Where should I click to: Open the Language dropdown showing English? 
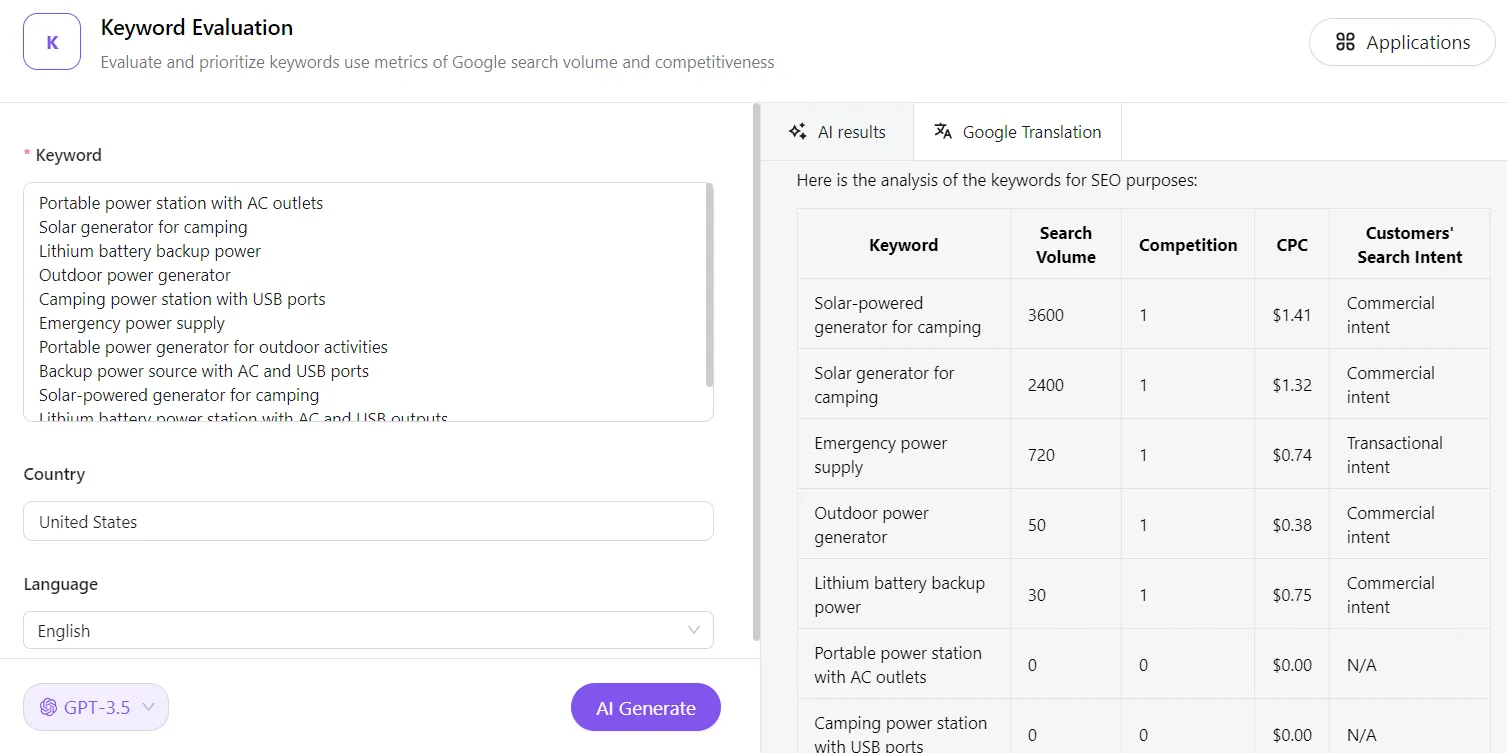tap(368, 631)
